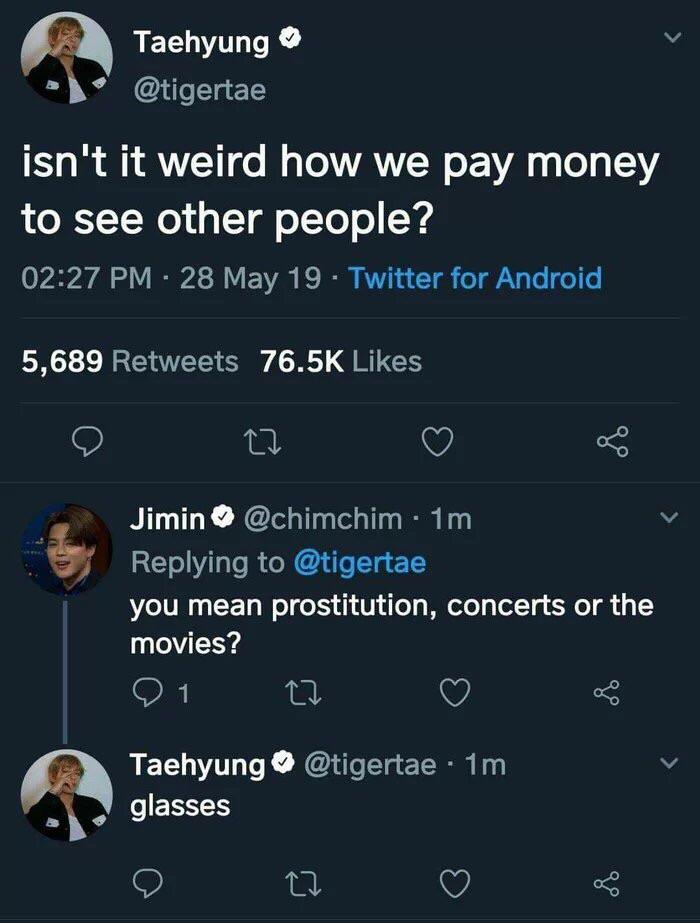Retweet the main tweet about paying money
This screenshot has height=923, width=700.
coord(263,441)
